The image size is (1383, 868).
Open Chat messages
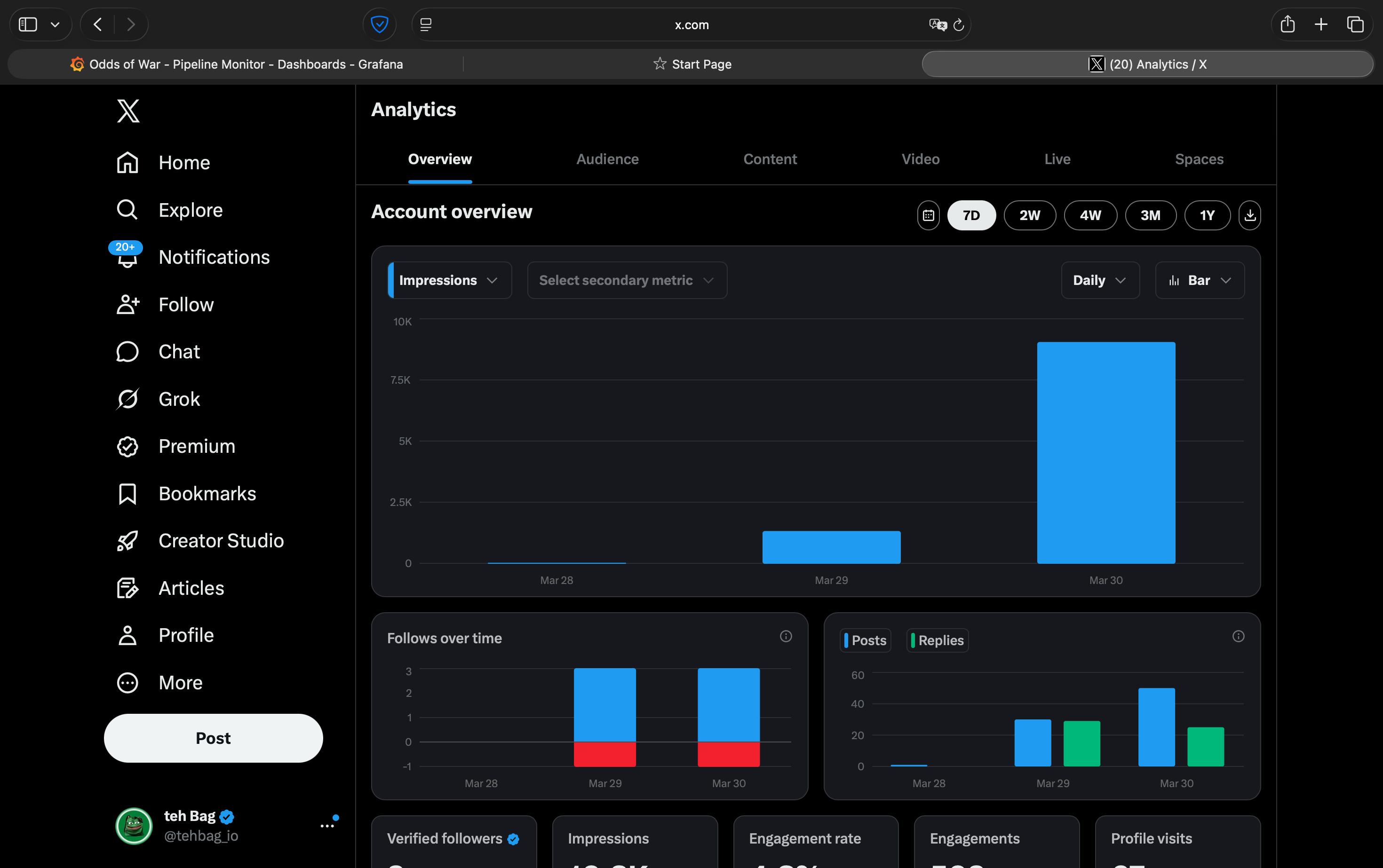click(x=158, y=351)
